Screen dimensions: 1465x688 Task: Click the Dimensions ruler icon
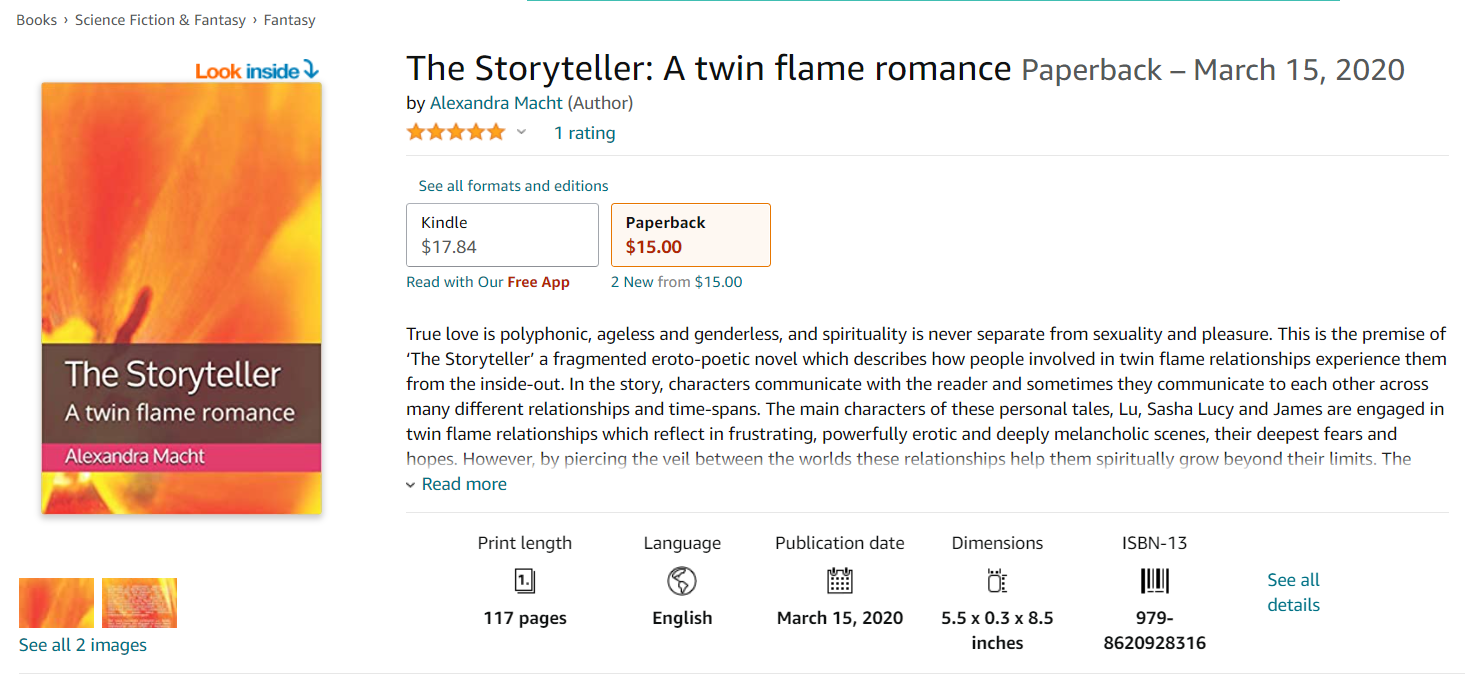[997, 581]
